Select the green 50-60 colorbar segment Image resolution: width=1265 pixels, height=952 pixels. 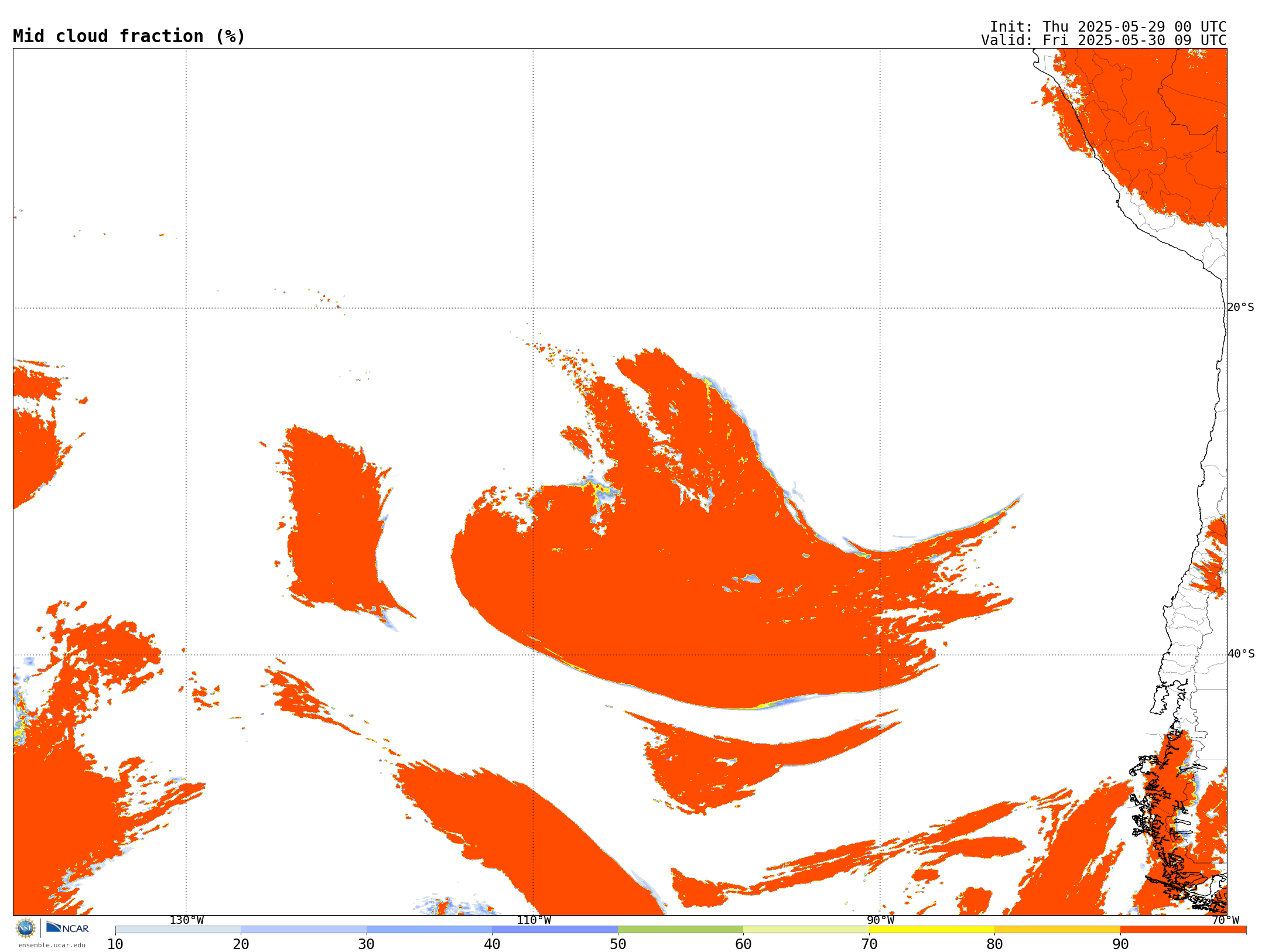point(681,930)
